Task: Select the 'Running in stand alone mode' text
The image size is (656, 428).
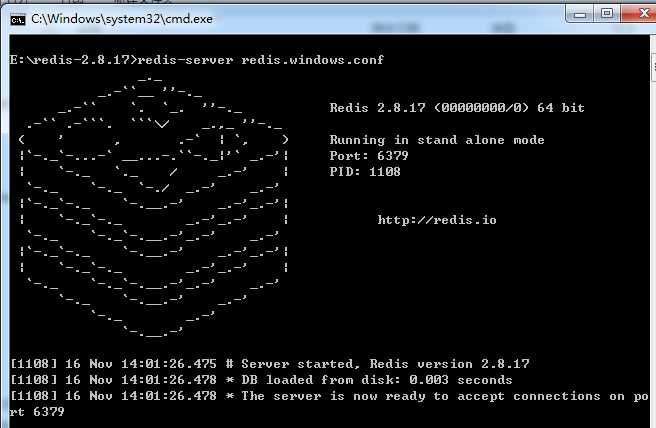Action: pos(437,140)
